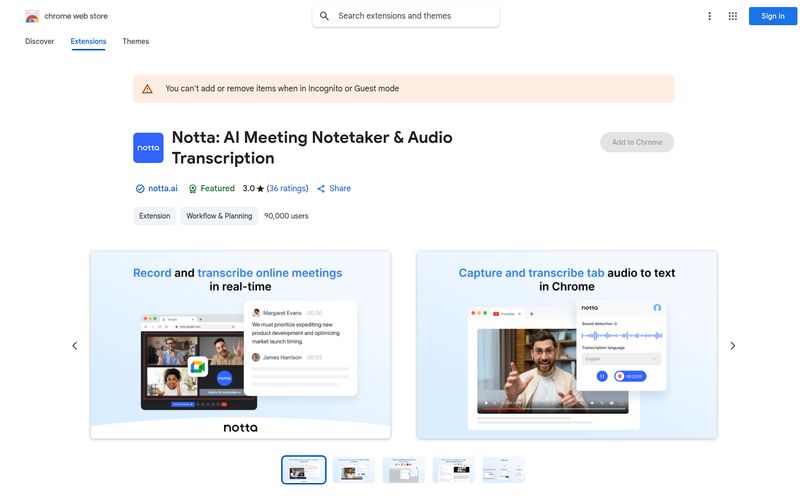Click the verified publisher badge icon

pos(140,189)
